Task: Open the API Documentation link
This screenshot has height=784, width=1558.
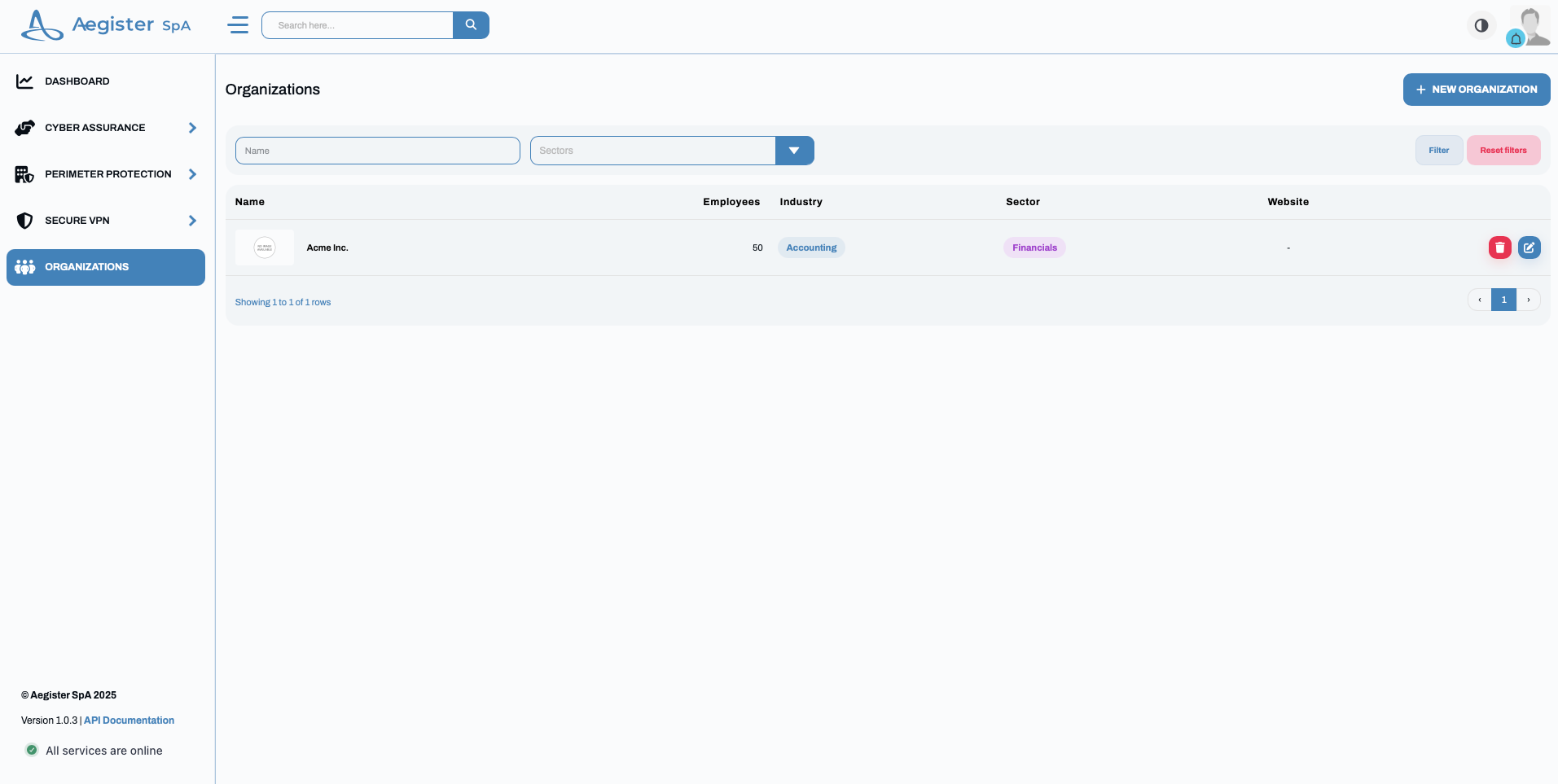Action: 129,720
